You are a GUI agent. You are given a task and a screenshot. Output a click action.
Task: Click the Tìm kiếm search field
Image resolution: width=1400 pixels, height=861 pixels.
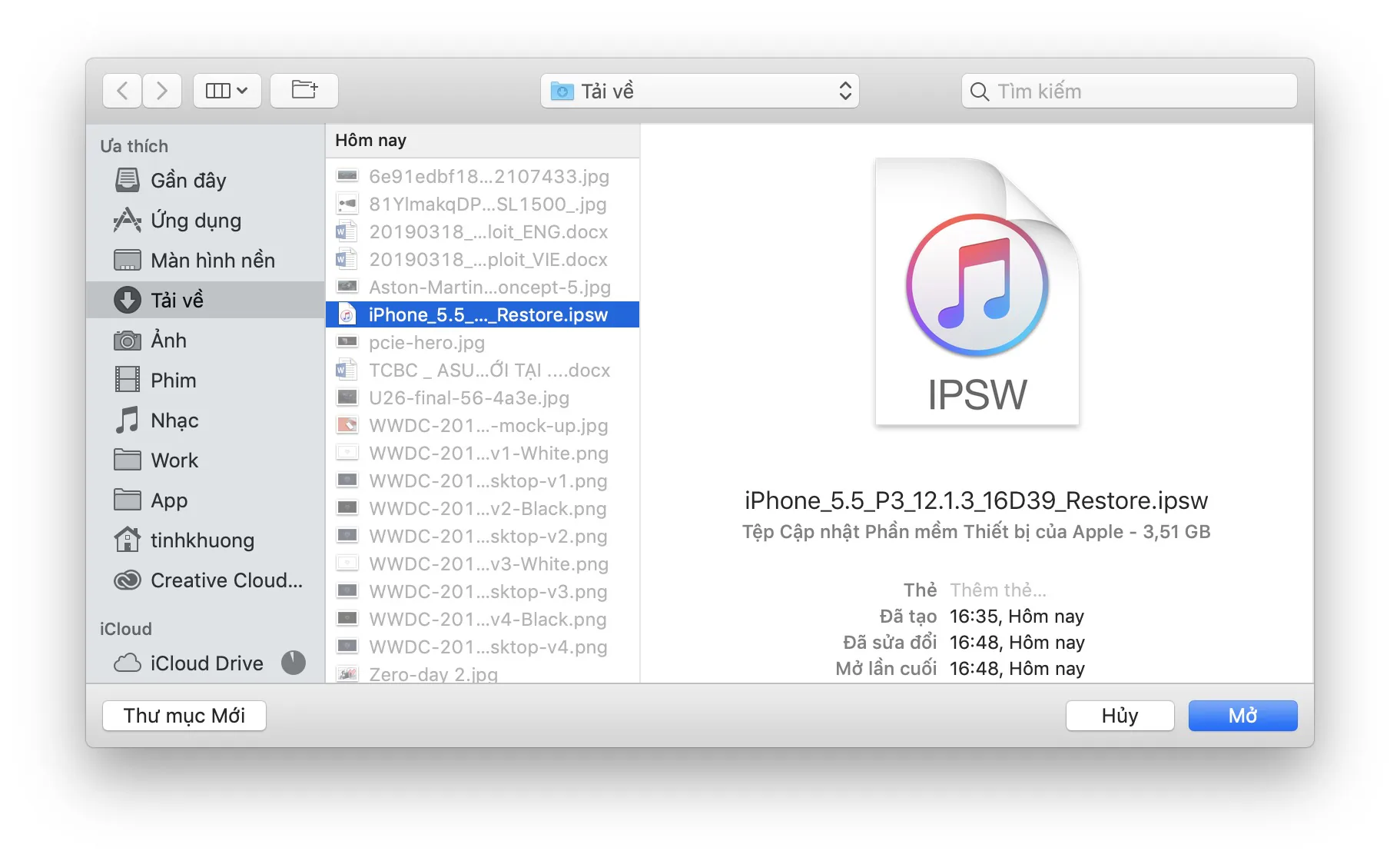tap(1129, 91)
